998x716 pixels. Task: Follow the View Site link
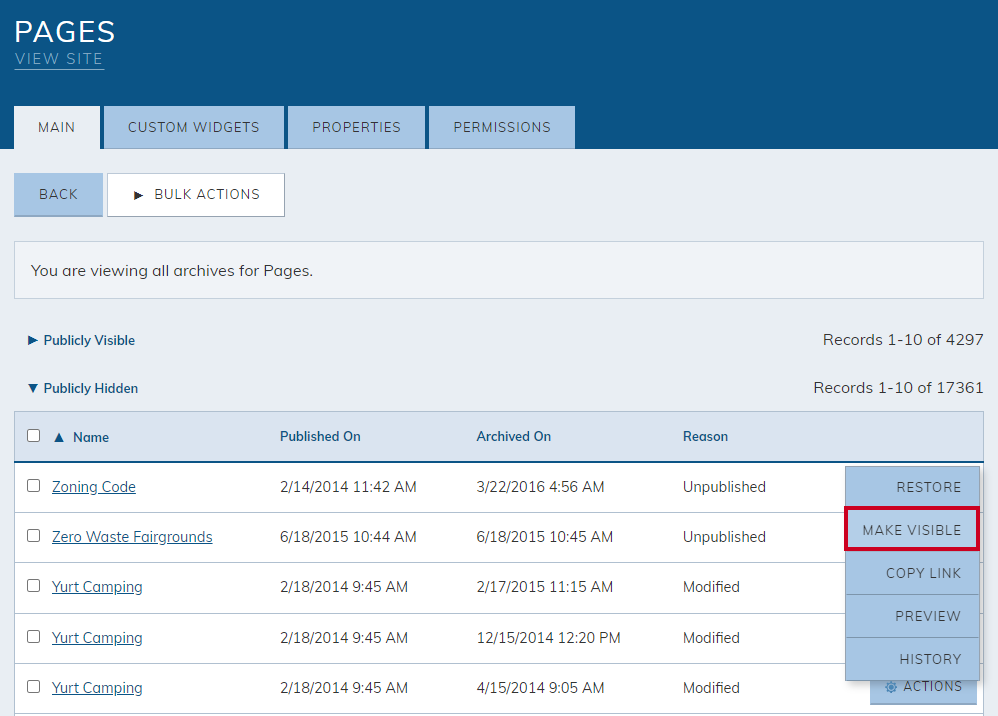[59, 59]
